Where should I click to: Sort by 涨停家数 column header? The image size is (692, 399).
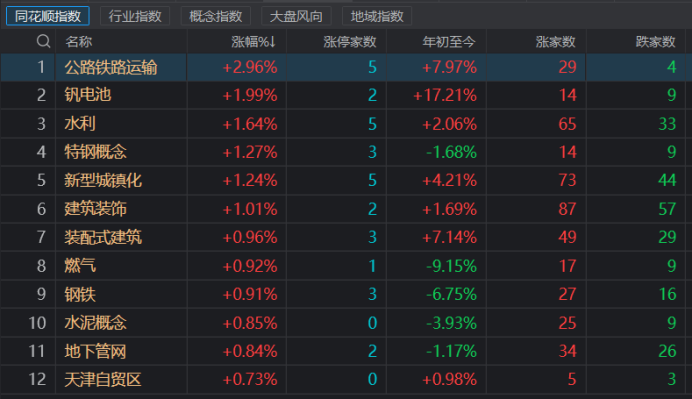tap(350, 42)
